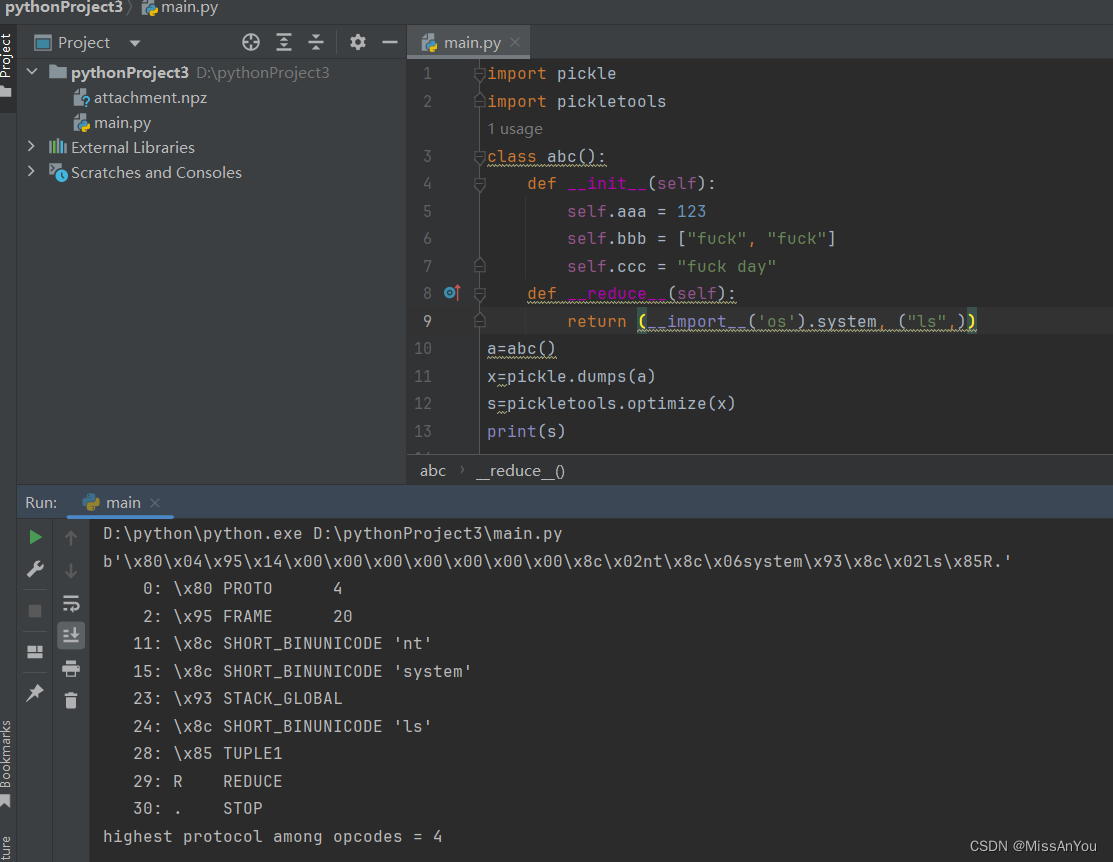Expand the External Libraries node
Screen dimensions: 1113x862
pos(29,147)
